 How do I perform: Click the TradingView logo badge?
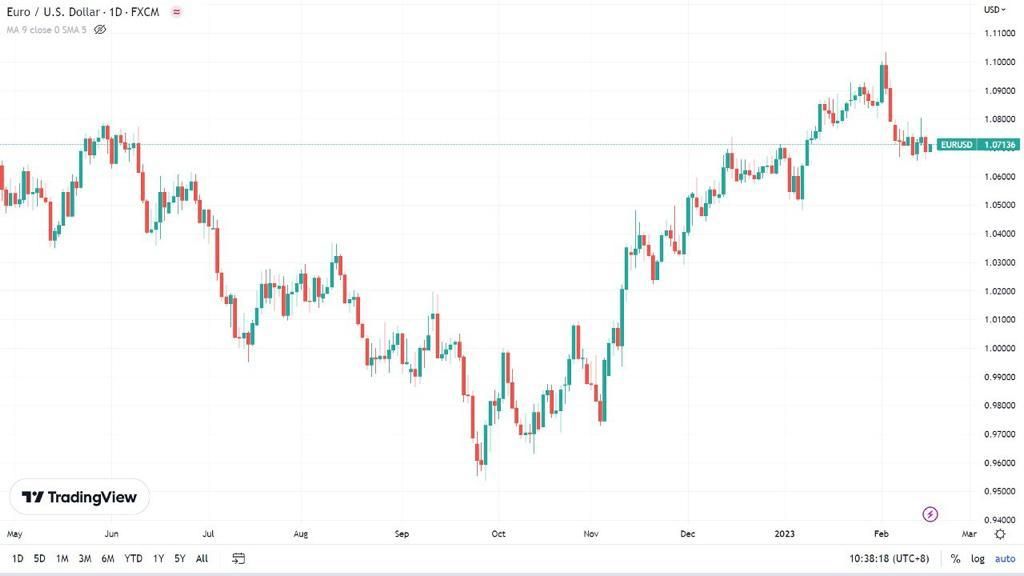coord(79,497)
